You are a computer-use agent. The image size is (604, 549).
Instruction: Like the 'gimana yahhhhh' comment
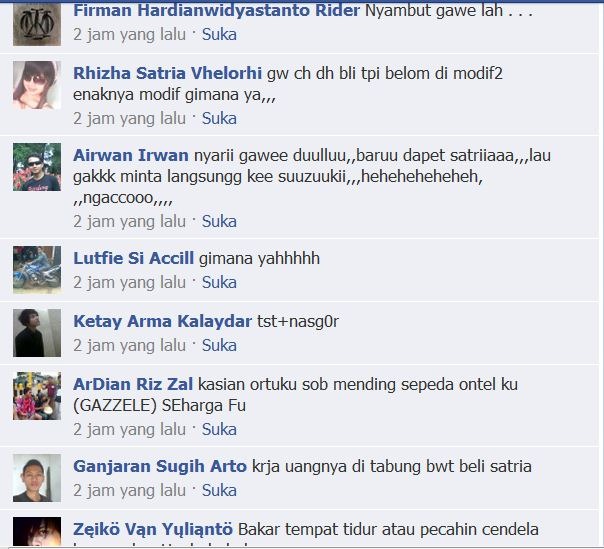pyautogui.click(x=219, y=282)
